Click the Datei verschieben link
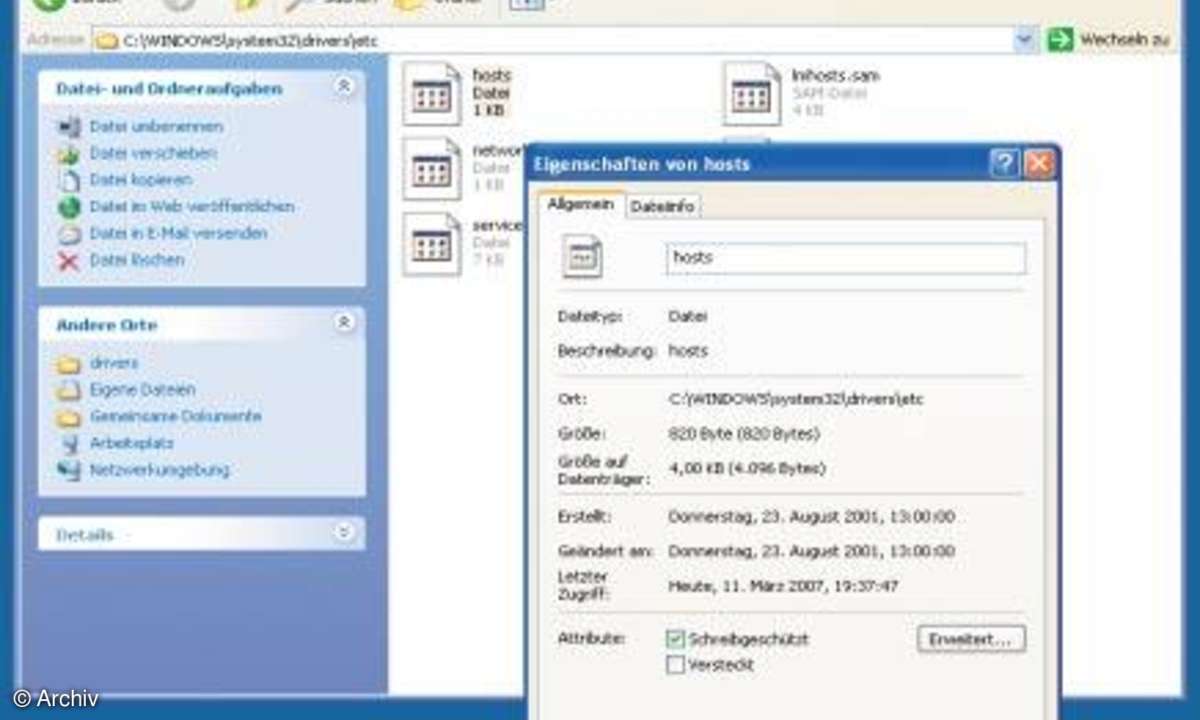This screenshot has height=720, width=1200. [153, 153]
